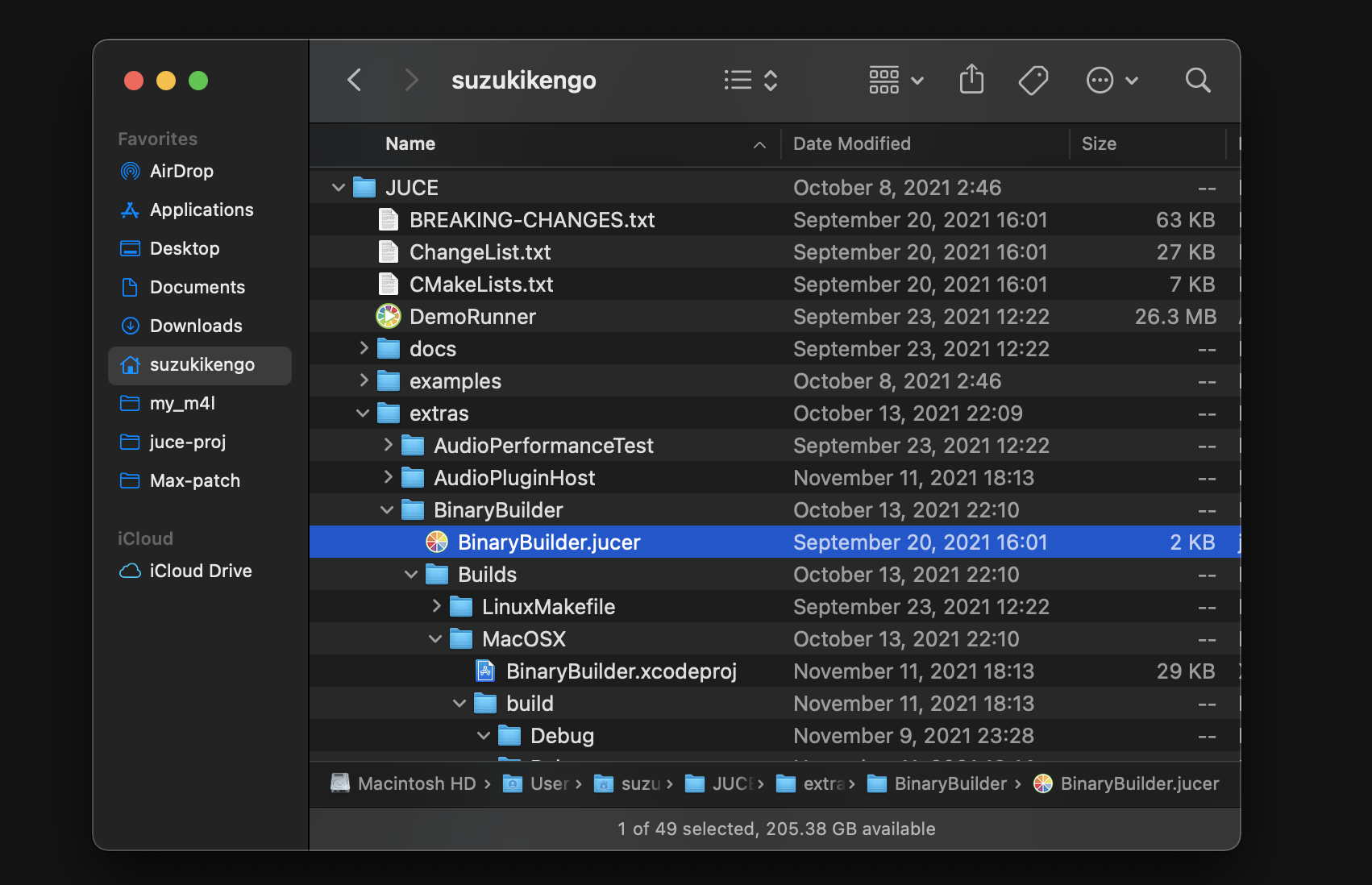Click JUCE folder in the path bar
1372x885 pixels.
pyautogui.click(x=719, y=783)
